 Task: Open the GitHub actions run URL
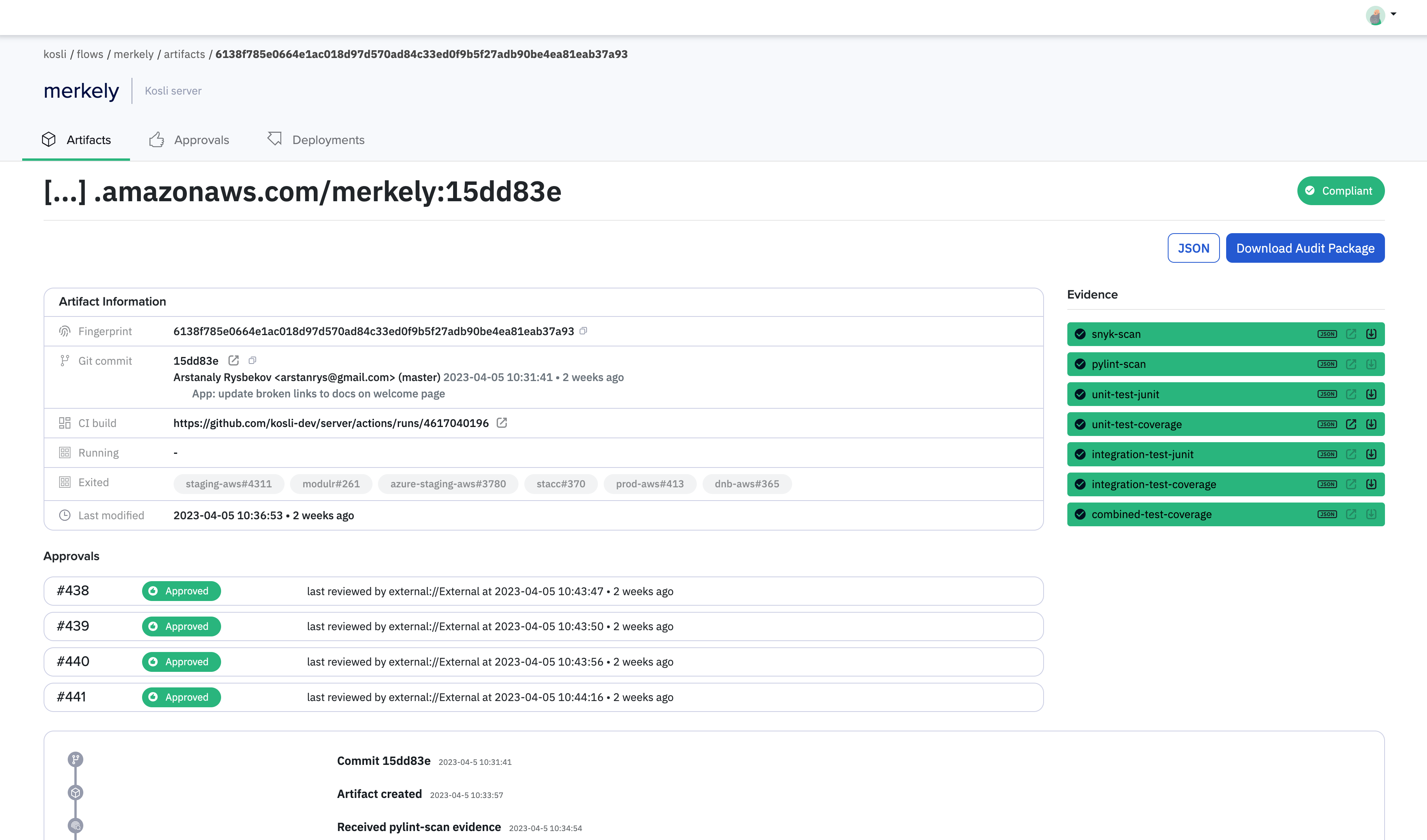(331, 423)
